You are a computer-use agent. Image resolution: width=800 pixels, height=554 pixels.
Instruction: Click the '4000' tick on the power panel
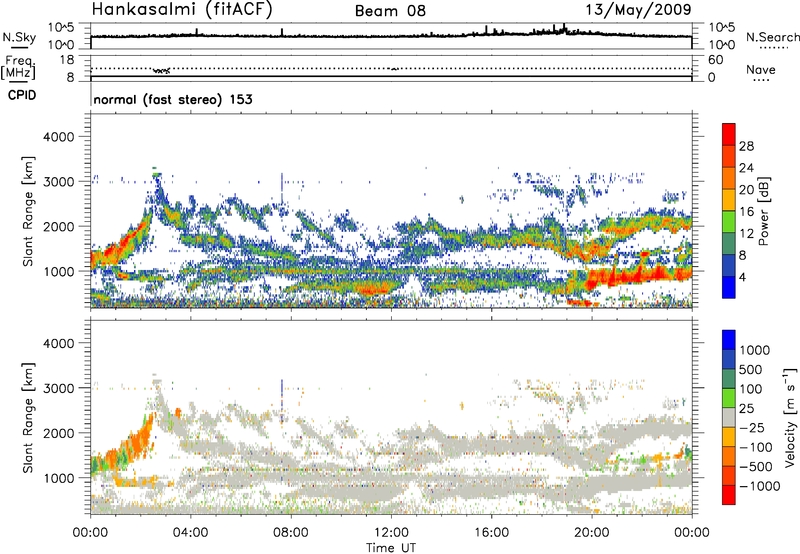(58, 137)
